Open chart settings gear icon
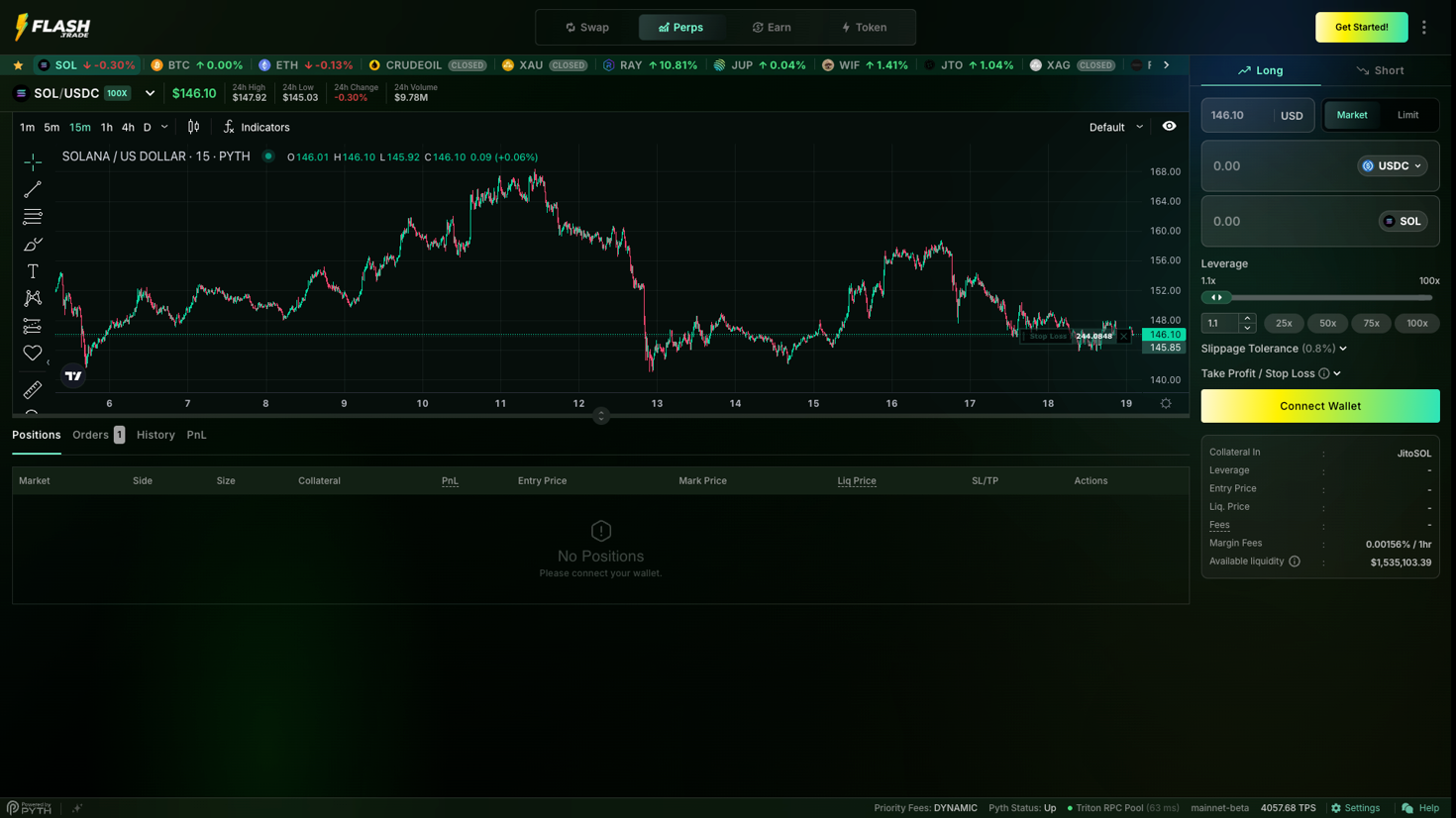The height and width of the screenshot is (818, 1456). [x=1166, y=403]
